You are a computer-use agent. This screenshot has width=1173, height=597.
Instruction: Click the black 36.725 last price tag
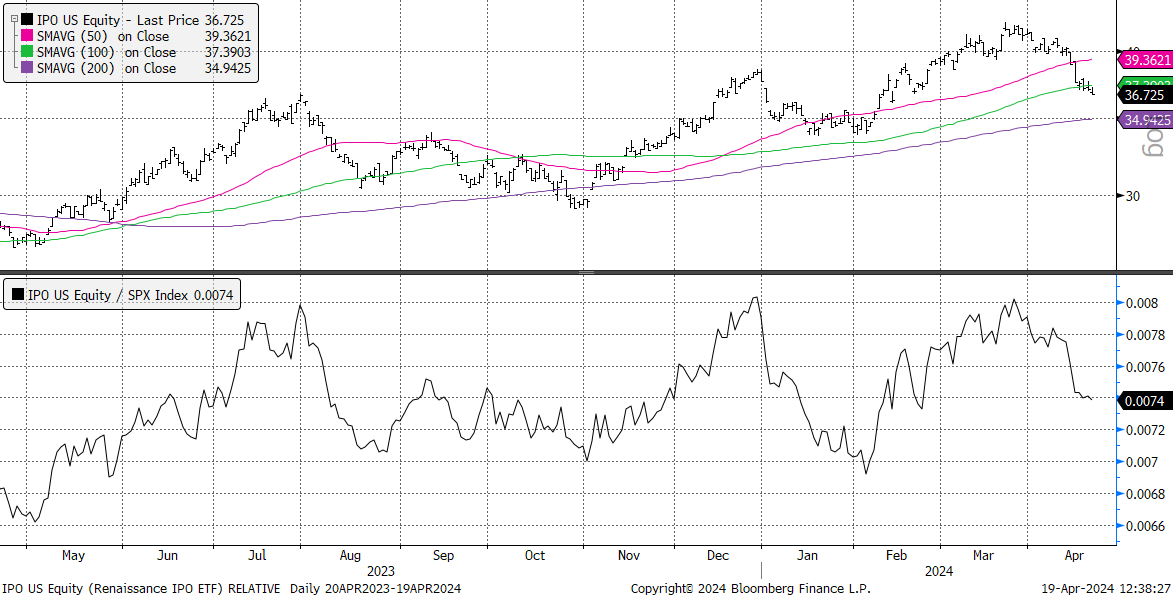[x=1144, y=95]
